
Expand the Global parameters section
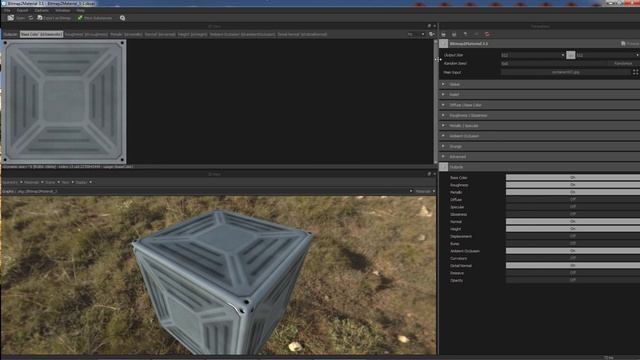540,84
